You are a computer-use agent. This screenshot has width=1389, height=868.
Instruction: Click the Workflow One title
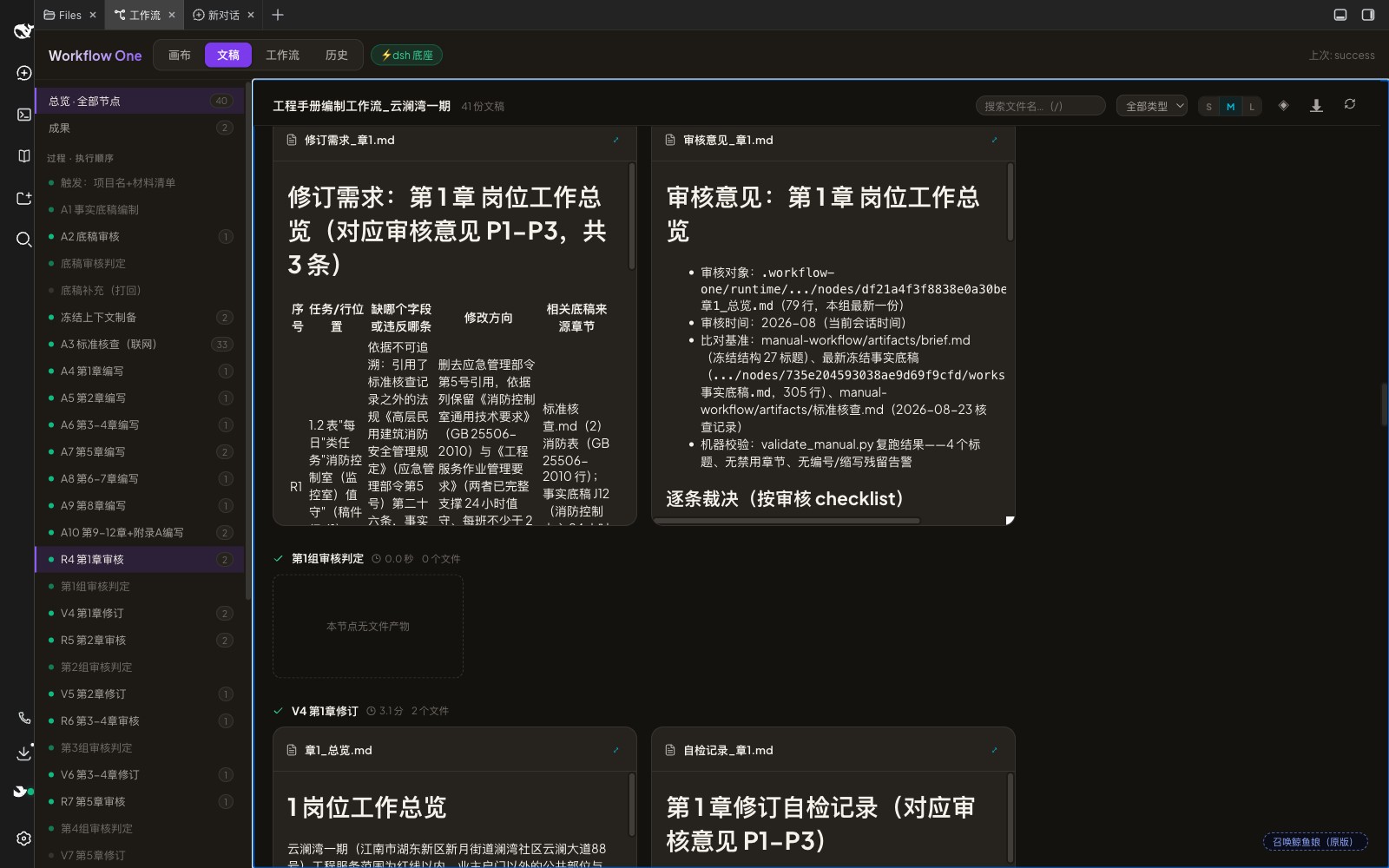pyautogui.click(x=95, y=55)
